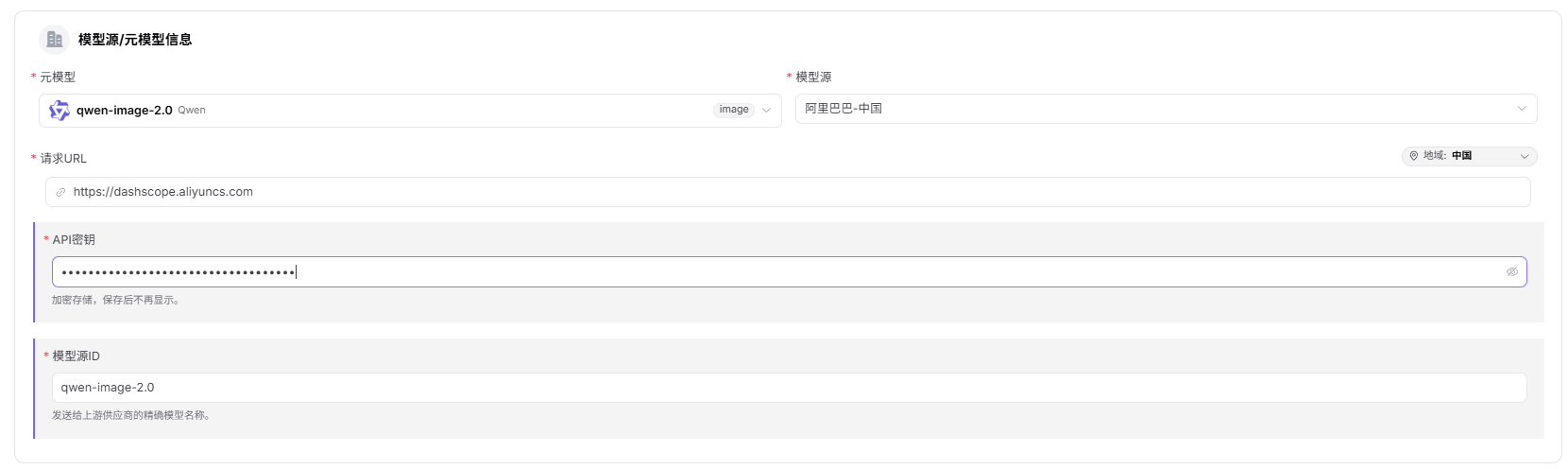Image resolution: width=1568 pixels, height=469 pixels.
Task: Click the API密钥 password input field
Action: (x=789, y=272)
